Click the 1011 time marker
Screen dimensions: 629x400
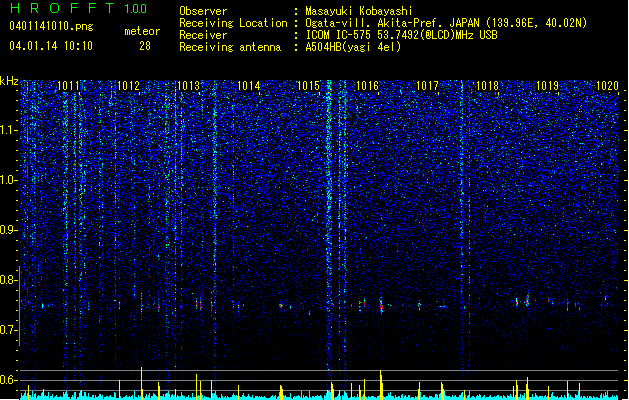[69, 85]
